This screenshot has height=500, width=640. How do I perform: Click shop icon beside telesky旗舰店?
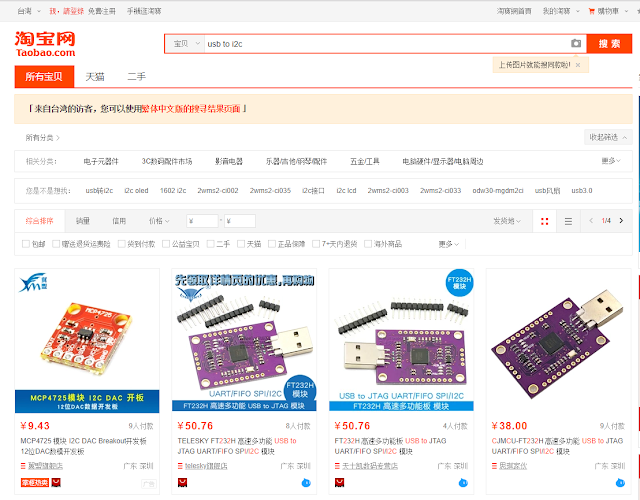tap(180, 466)
